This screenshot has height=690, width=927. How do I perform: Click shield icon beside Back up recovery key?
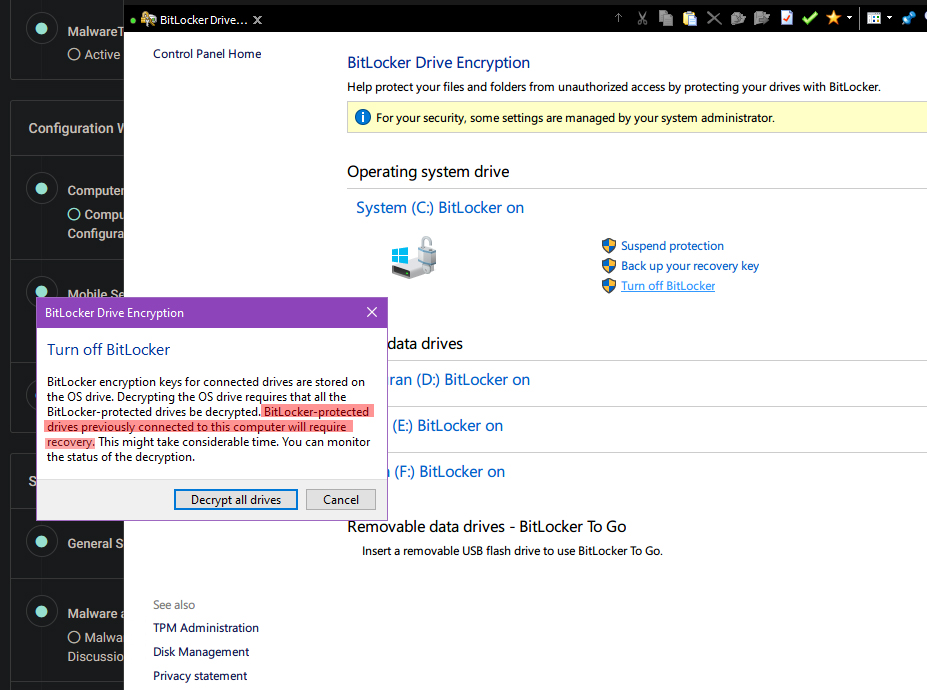tap(609, 265)
